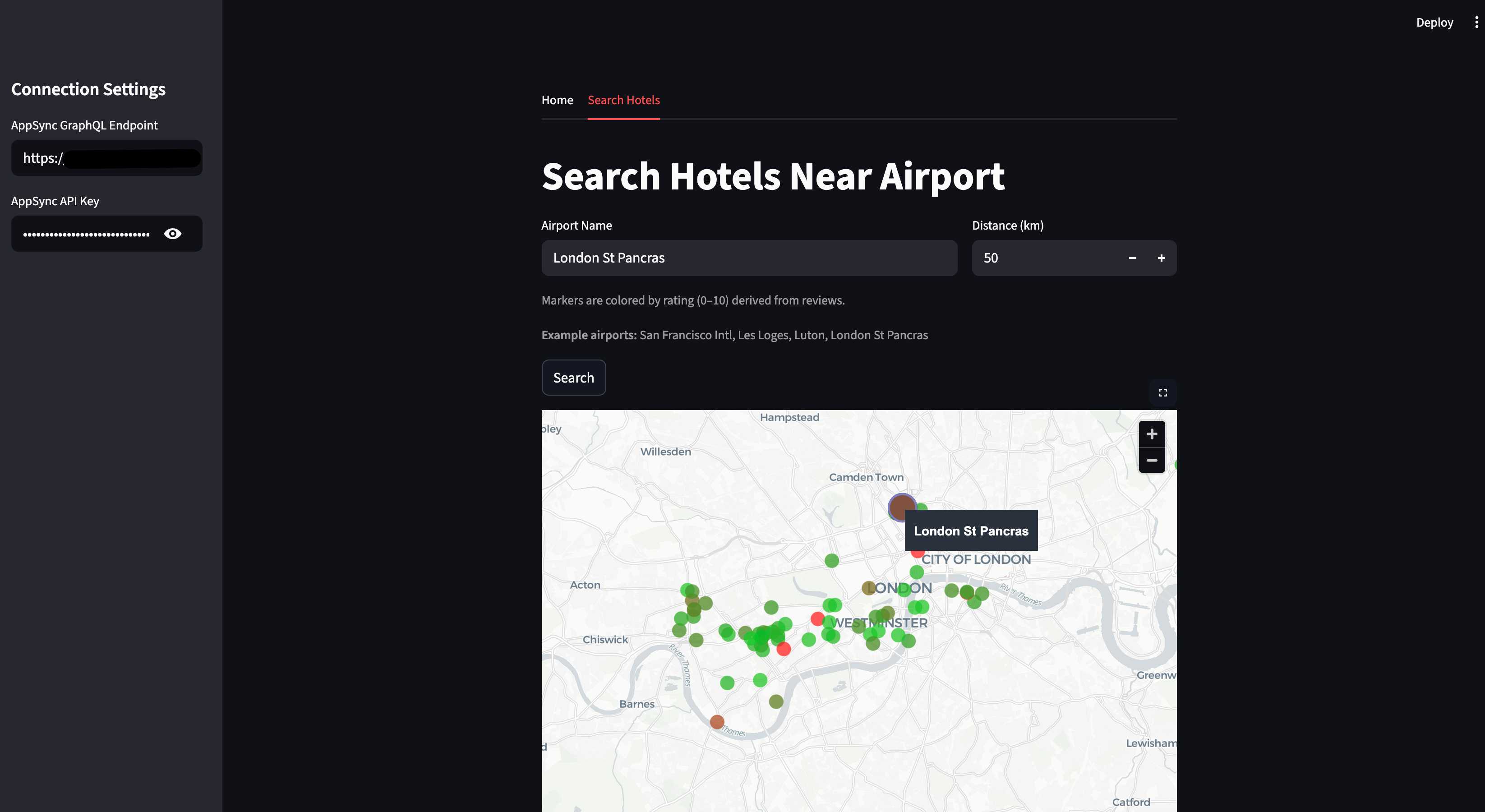Increase distance with the plus stepper
The image size is (1485, 812).
coord(1161,258)
